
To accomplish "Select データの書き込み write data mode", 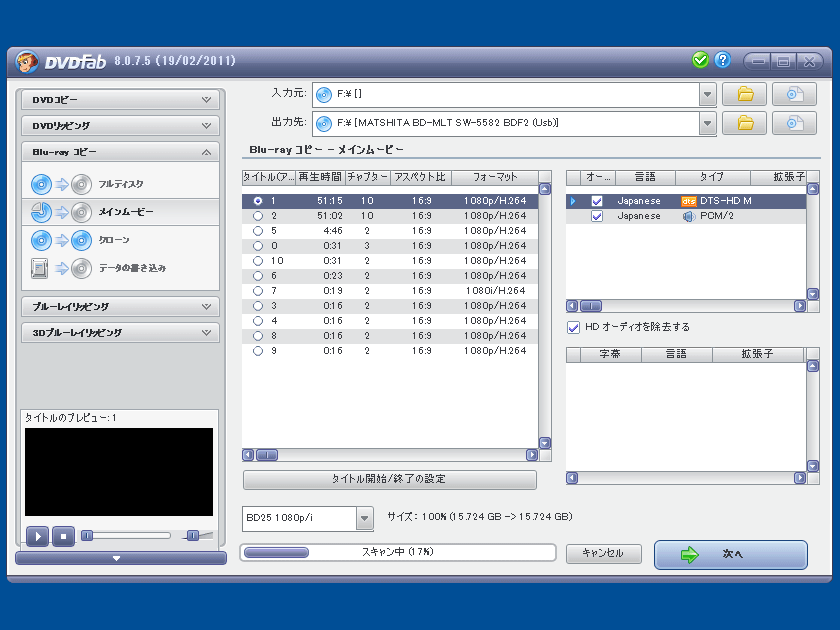I will [121, 268].
